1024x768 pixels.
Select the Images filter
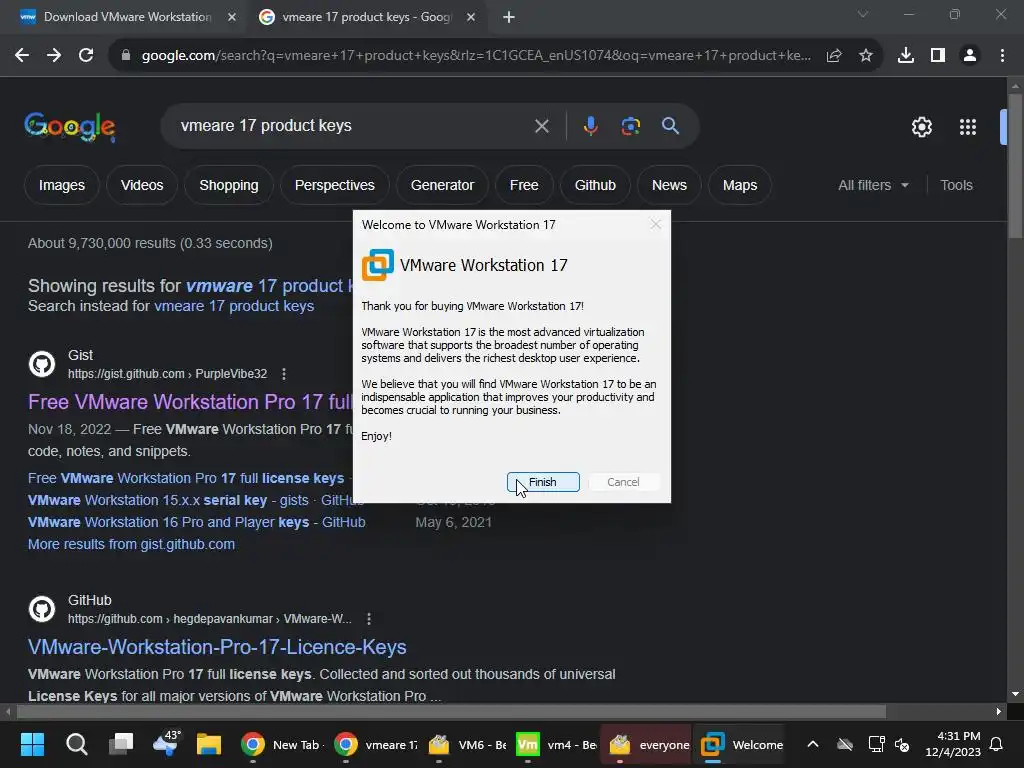coord(62,185)
